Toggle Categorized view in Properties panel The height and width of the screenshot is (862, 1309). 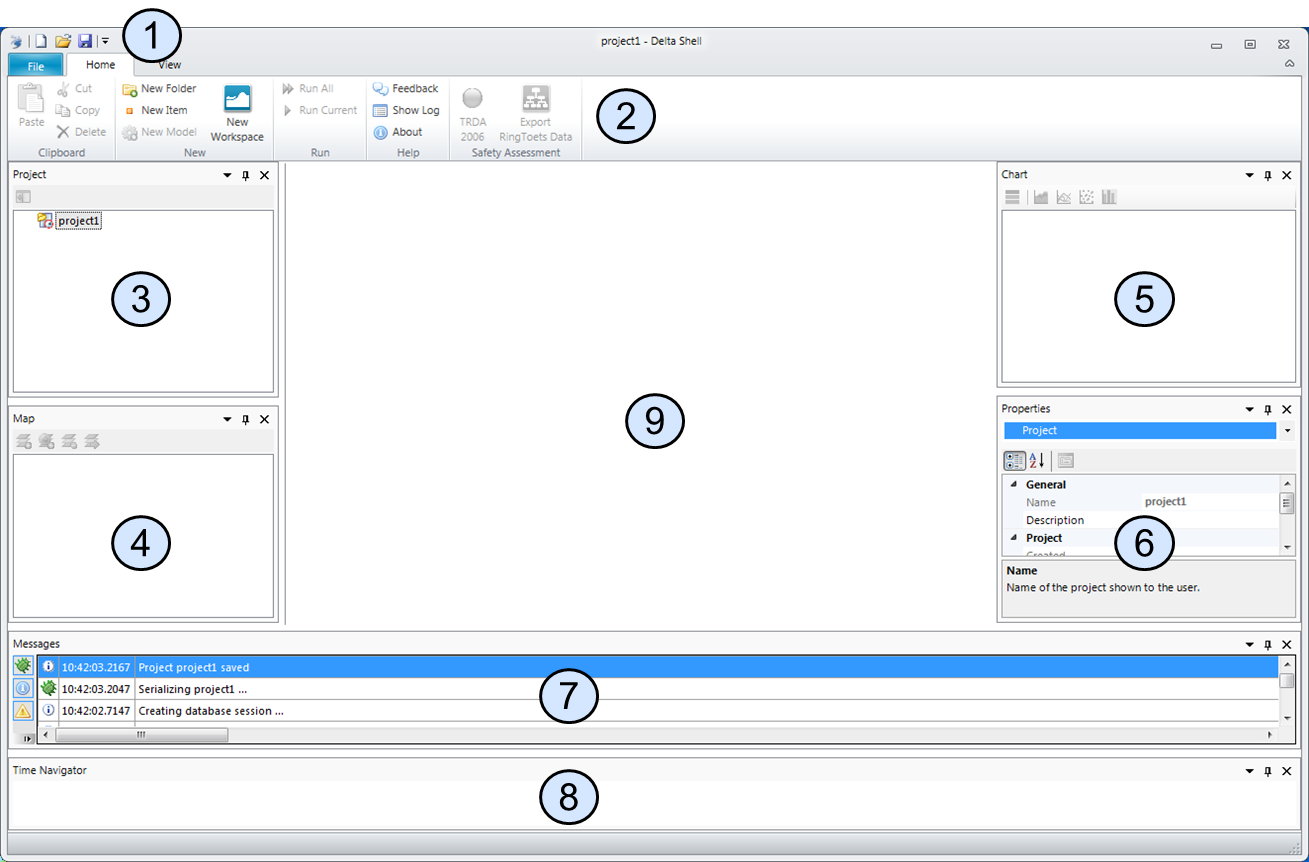coord(1014,460)
